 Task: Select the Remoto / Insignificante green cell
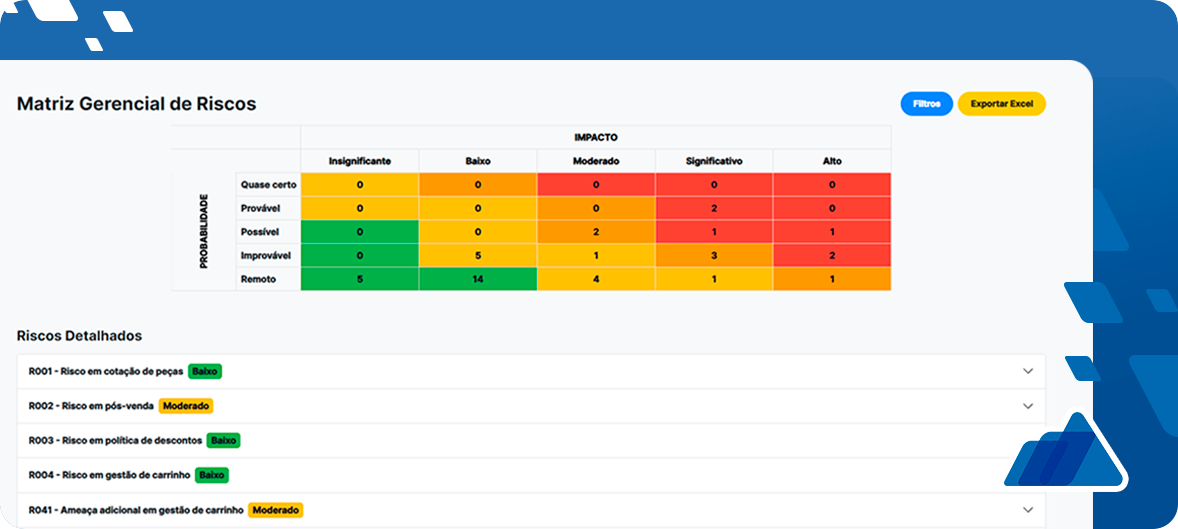pyautogui.click(x=360, y=280)
